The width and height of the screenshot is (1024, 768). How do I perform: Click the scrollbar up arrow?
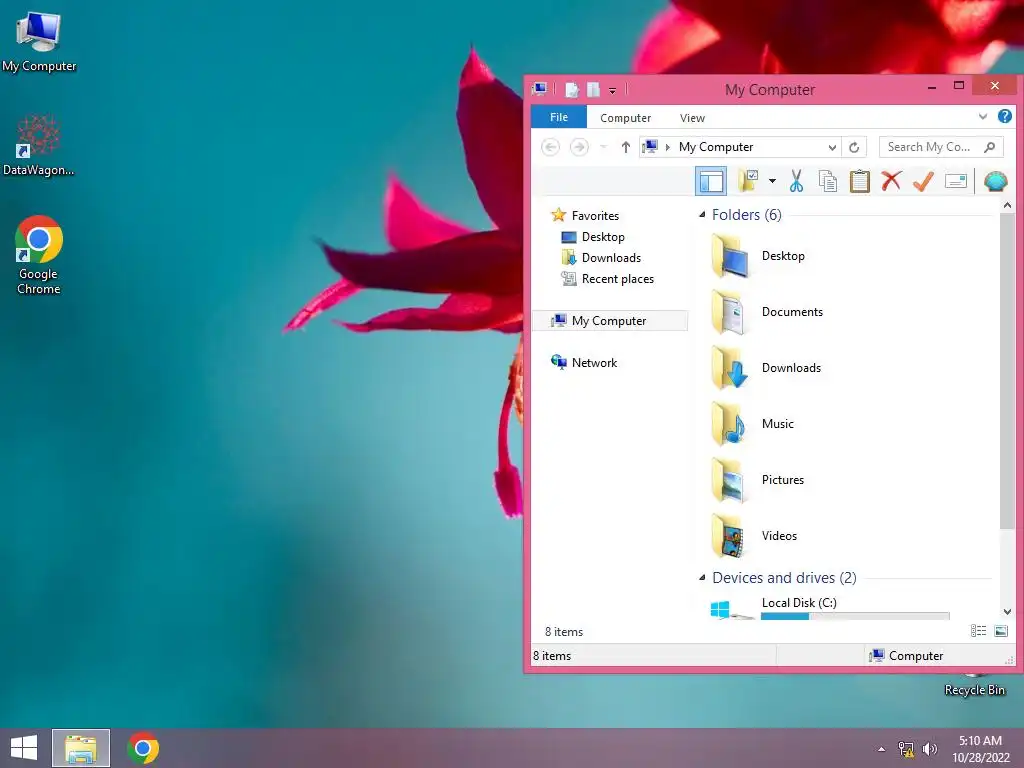[1007, 205]
